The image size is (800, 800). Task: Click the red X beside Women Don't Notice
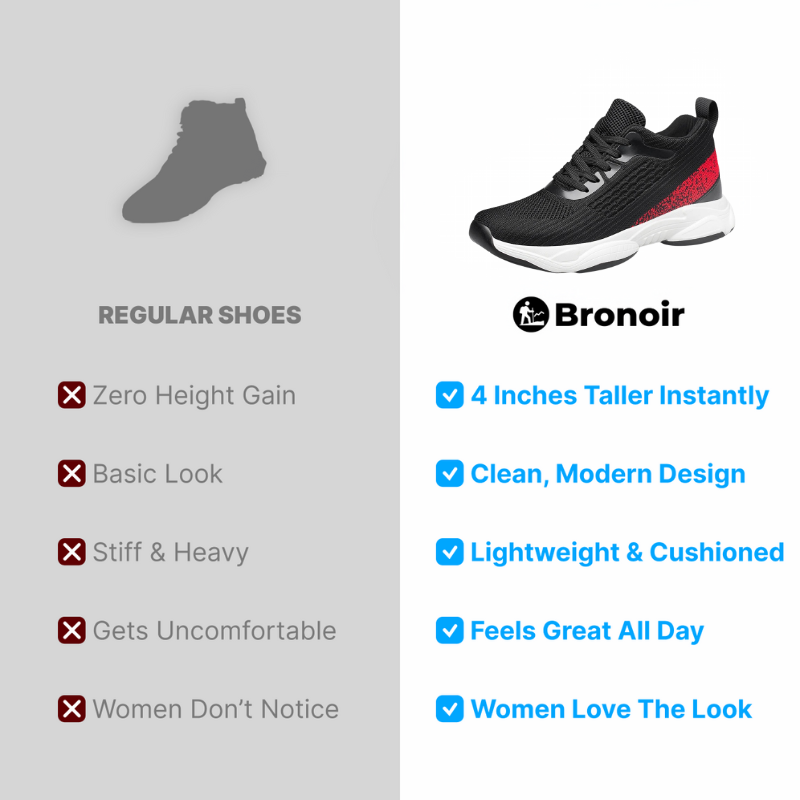pyautogui.click(x=71, y=709)
